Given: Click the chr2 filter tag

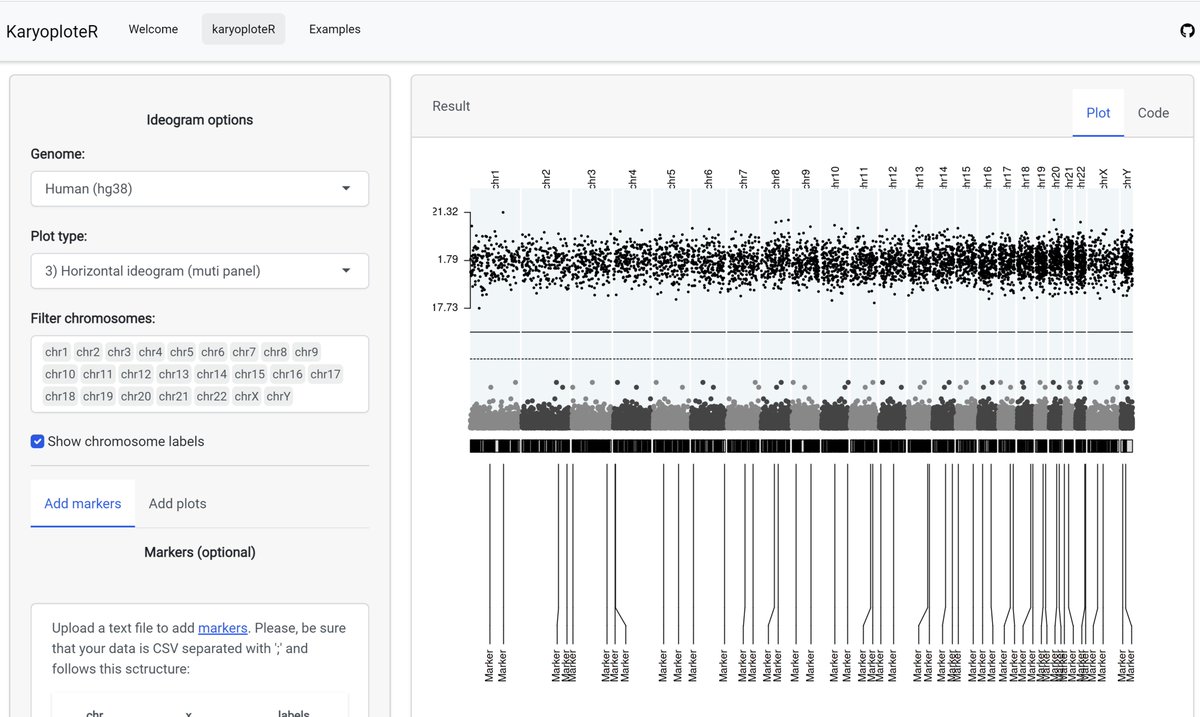Looking at the screenshot, I should pos(88,352).
